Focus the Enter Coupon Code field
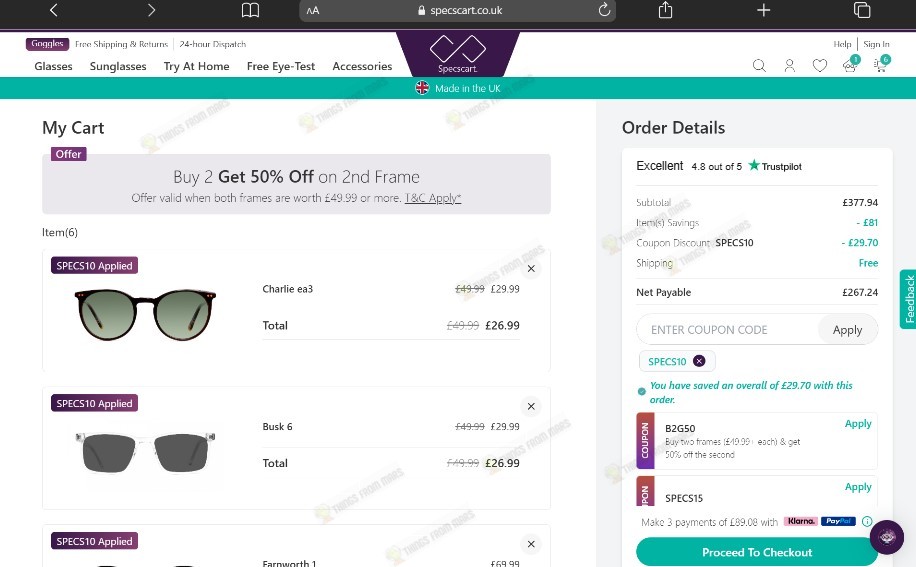The image size is (916, 567). 727,329
